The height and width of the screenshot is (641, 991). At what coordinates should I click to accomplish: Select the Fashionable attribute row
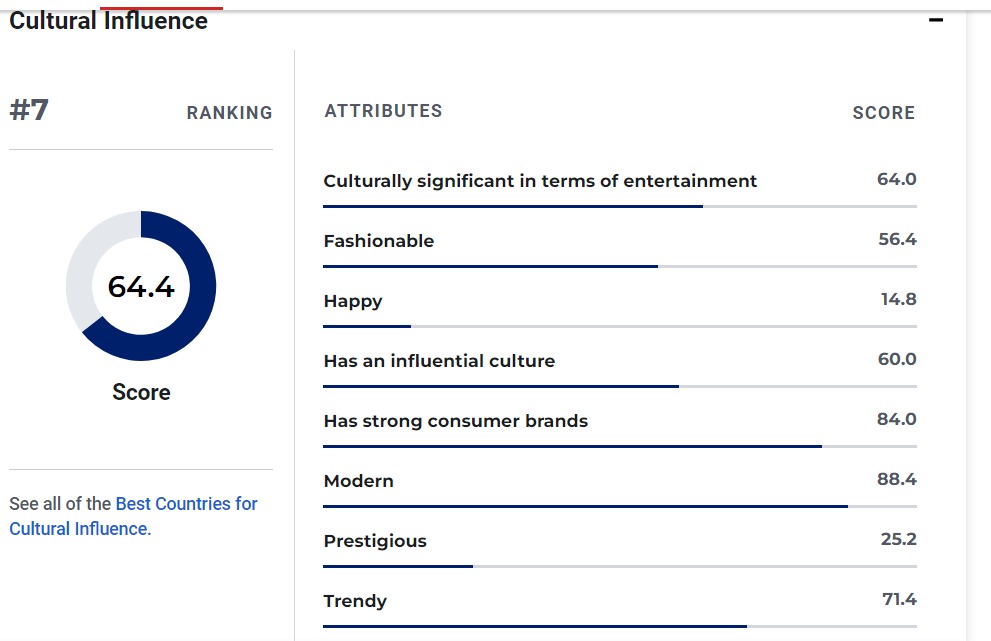(x=379, y=241)
